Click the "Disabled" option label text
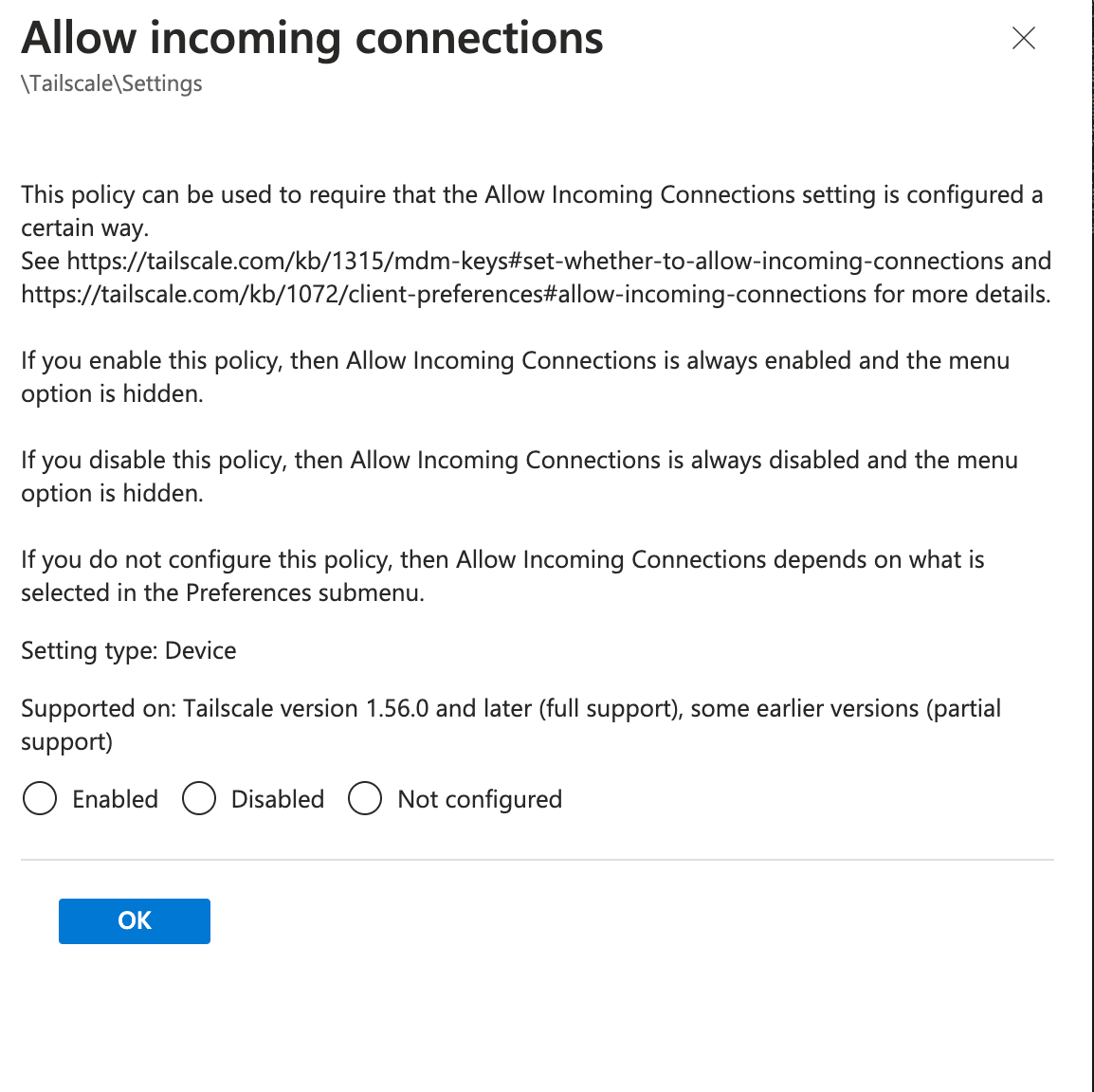 pyautogui.click(x=278, y=799)
